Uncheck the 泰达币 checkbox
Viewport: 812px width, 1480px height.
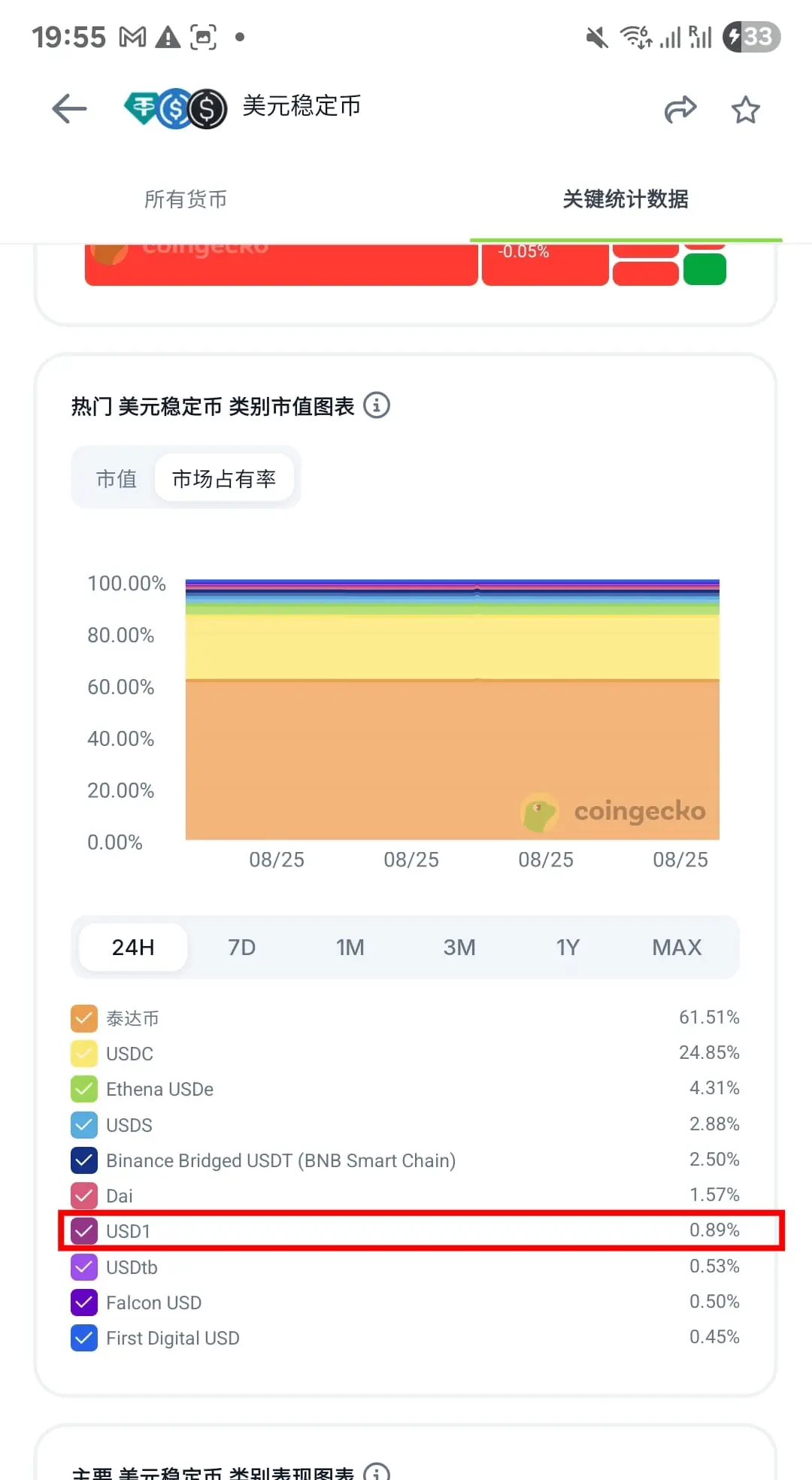[84, 1018]
